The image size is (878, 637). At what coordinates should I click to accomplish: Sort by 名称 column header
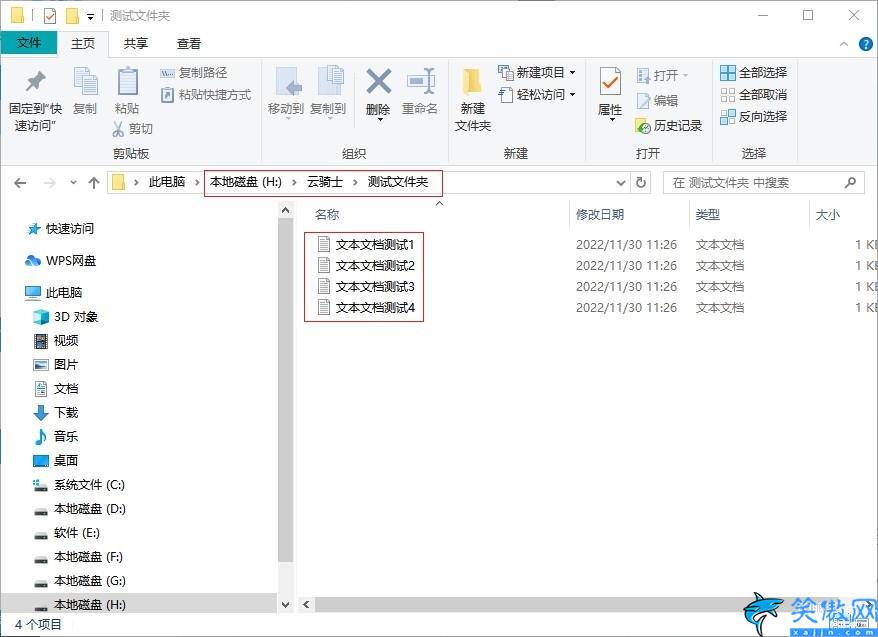point(326,214)
